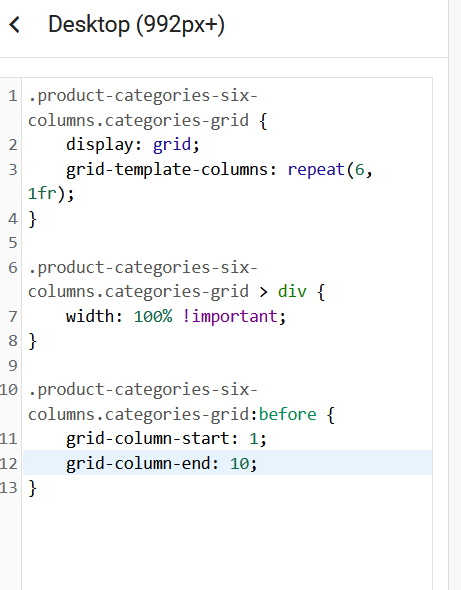
Task: Click the value '10' on line 12
Action: pos(239,464)
